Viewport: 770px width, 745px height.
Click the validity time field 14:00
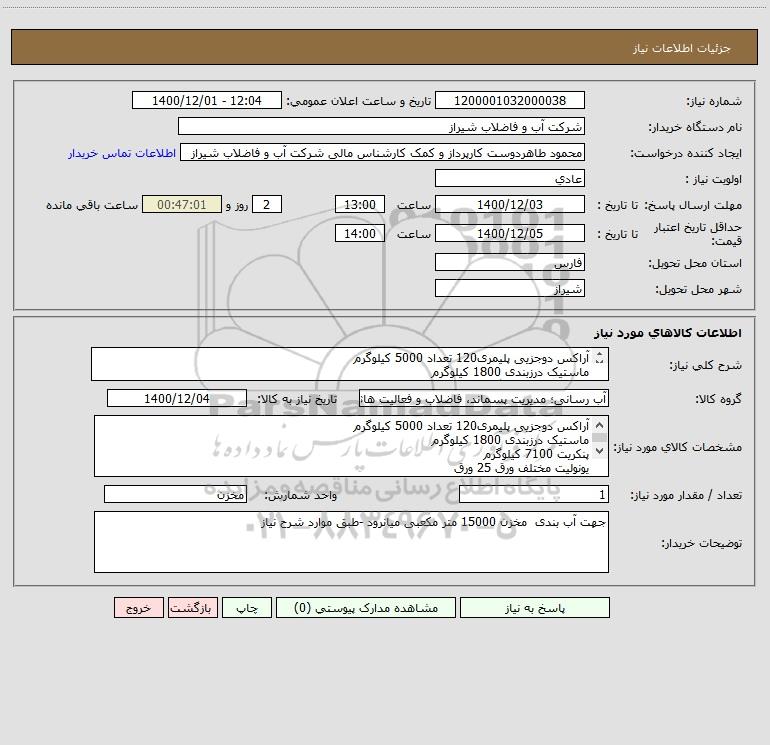[359, 233]
